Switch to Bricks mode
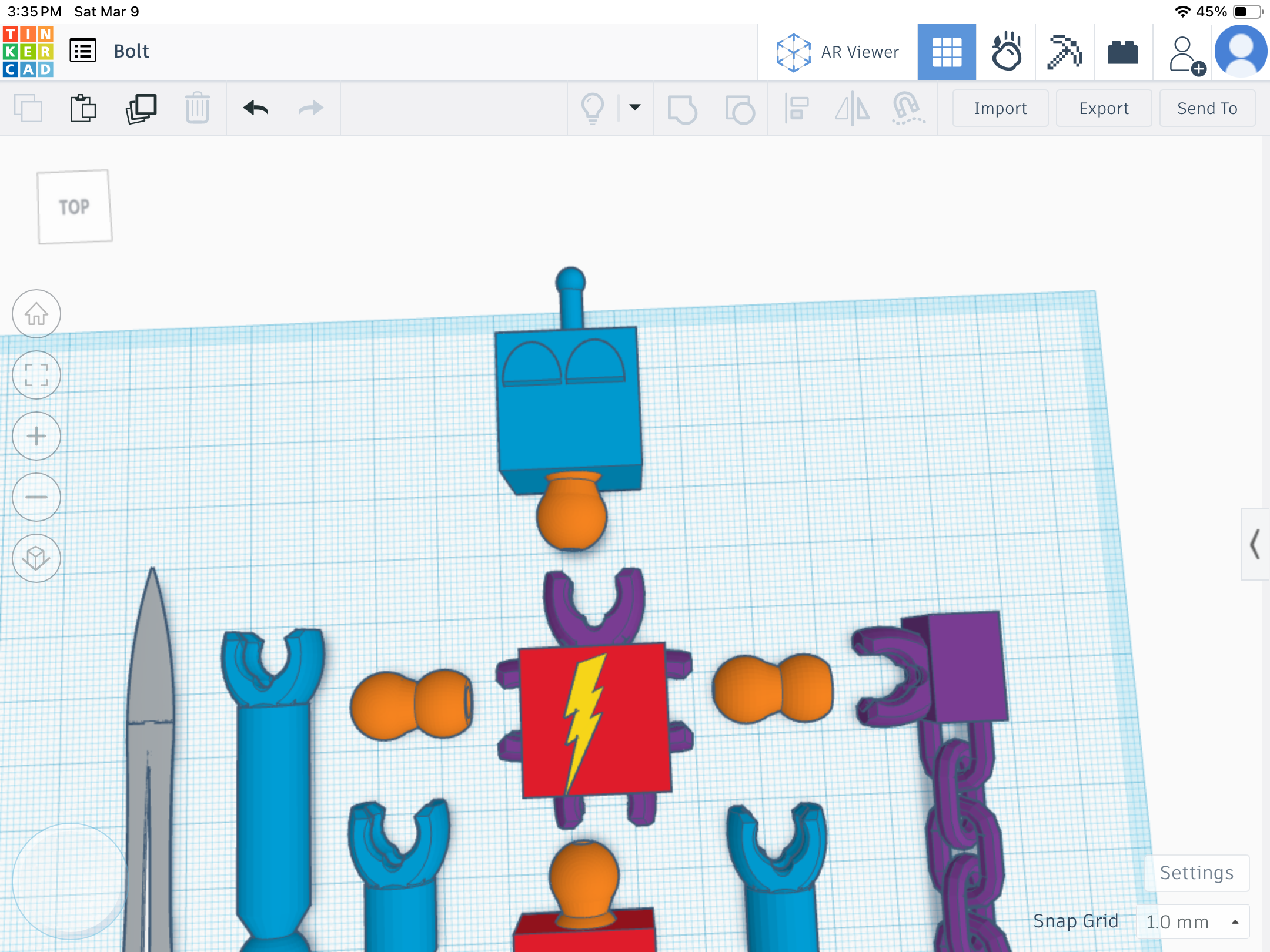1270x952 pixels. [1123, 52]
